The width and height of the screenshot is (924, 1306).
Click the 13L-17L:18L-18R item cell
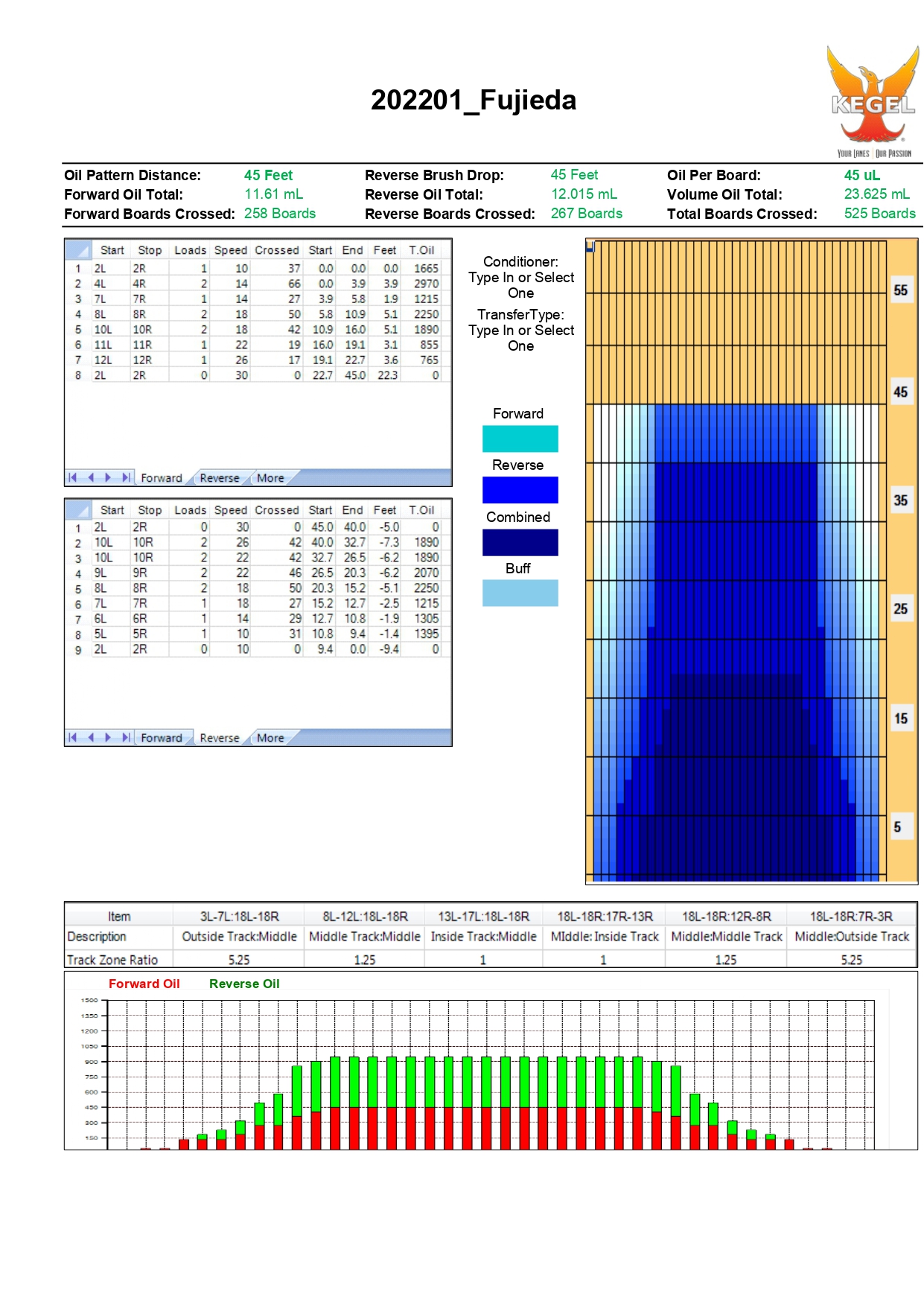(x=483, y=917)
